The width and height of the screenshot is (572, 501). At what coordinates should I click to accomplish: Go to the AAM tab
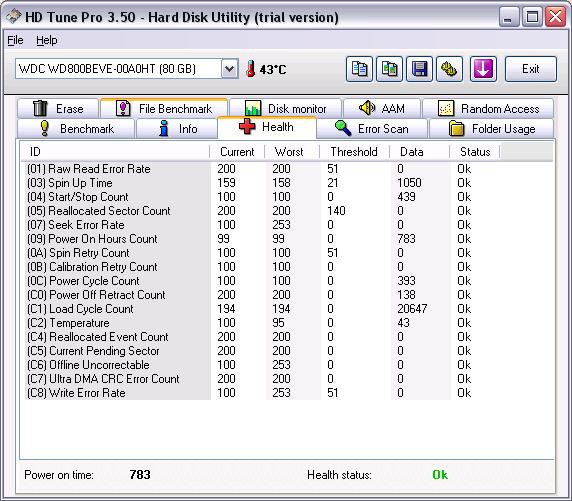point(382,108)
